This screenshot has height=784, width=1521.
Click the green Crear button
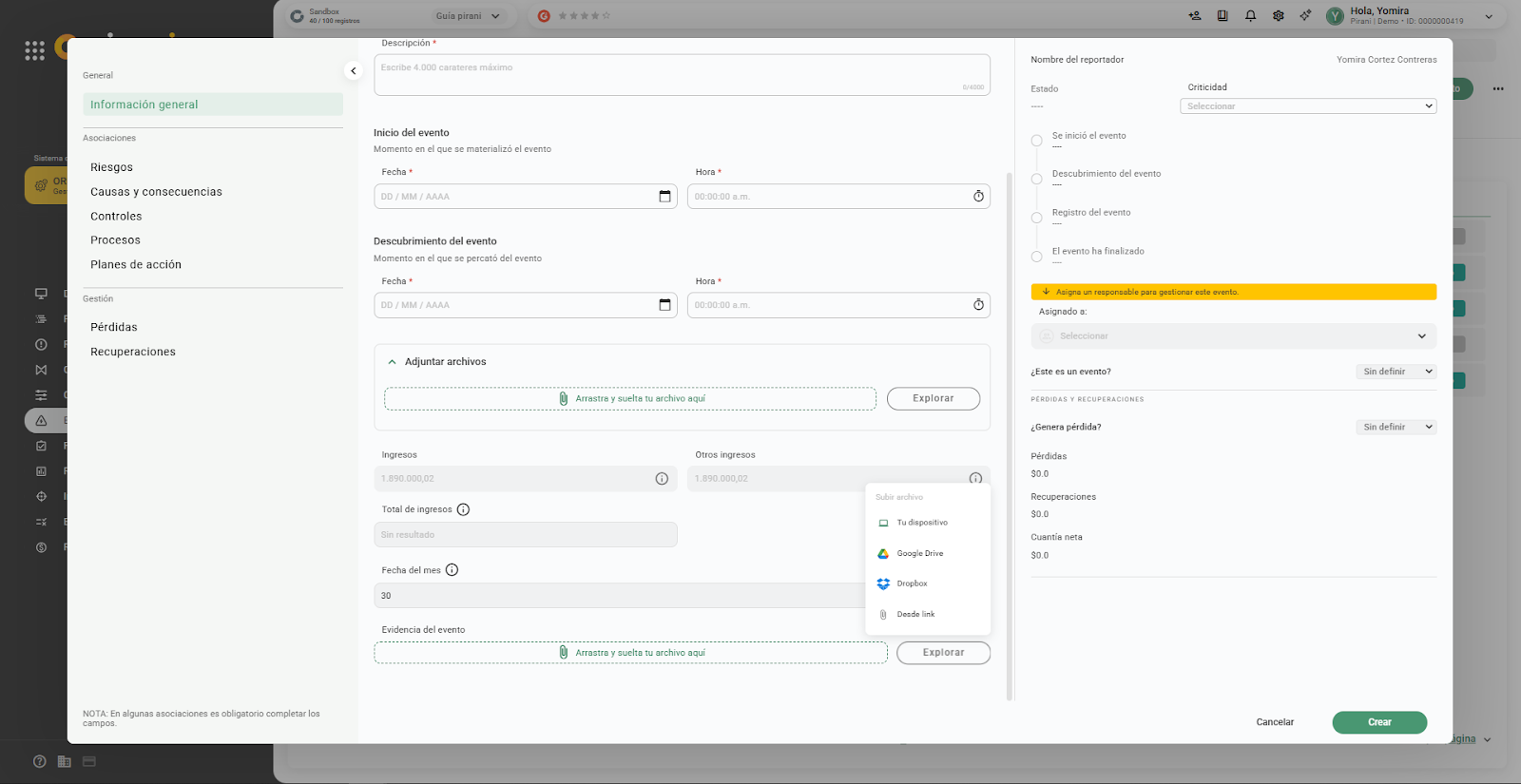[x=1378, y=722]
